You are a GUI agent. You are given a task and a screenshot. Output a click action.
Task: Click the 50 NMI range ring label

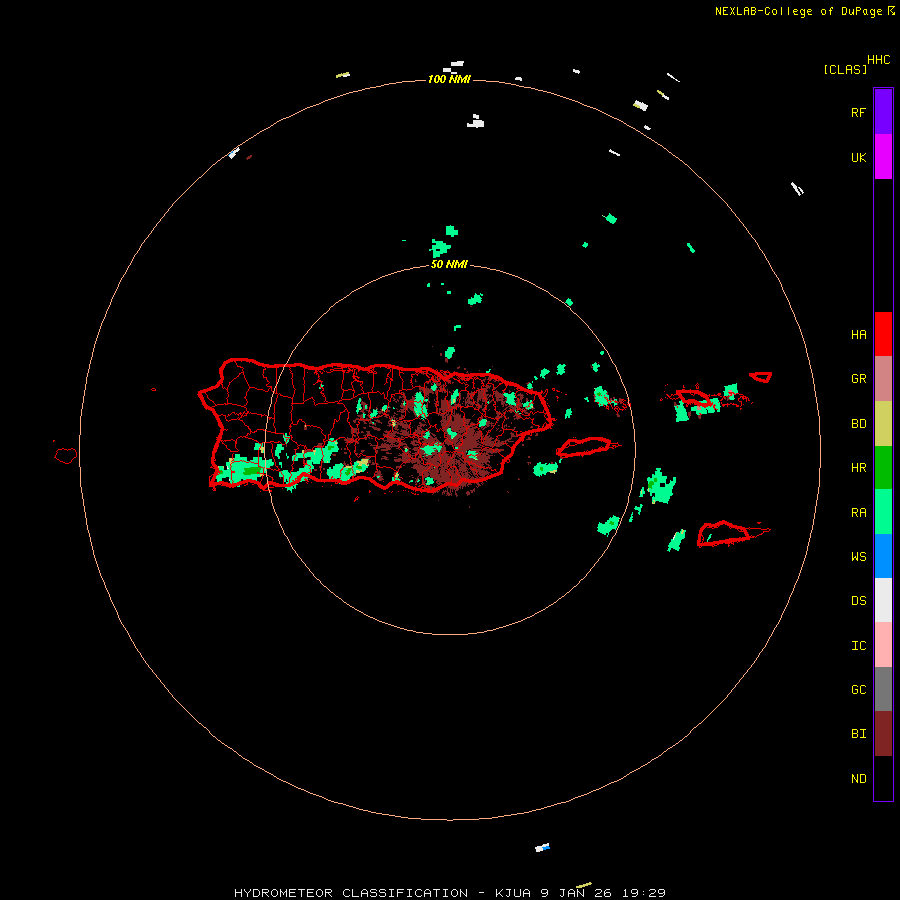(x=449, y=264)
